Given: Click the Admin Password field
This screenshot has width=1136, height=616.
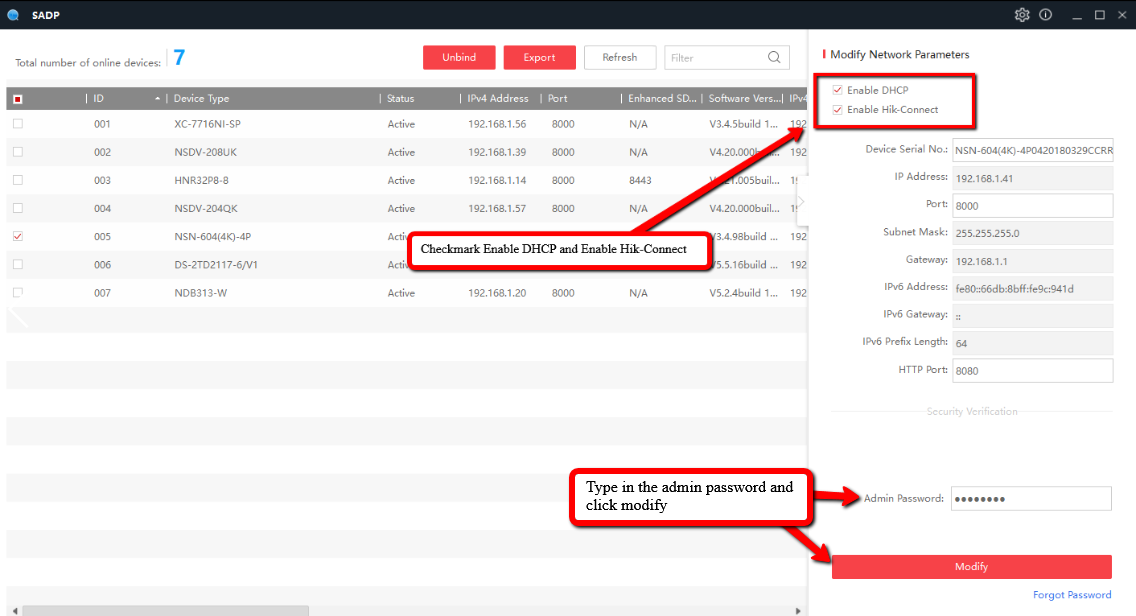Looking at the screenshot, I should pyautogui.click(x=1031, y=499).
